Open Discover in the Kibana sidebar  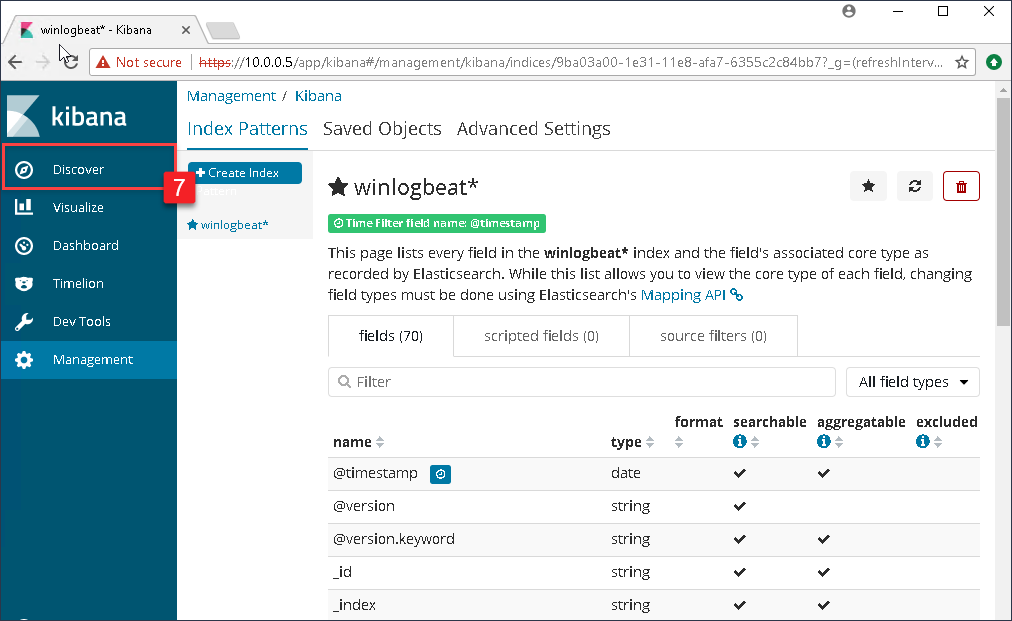[88, 169]
